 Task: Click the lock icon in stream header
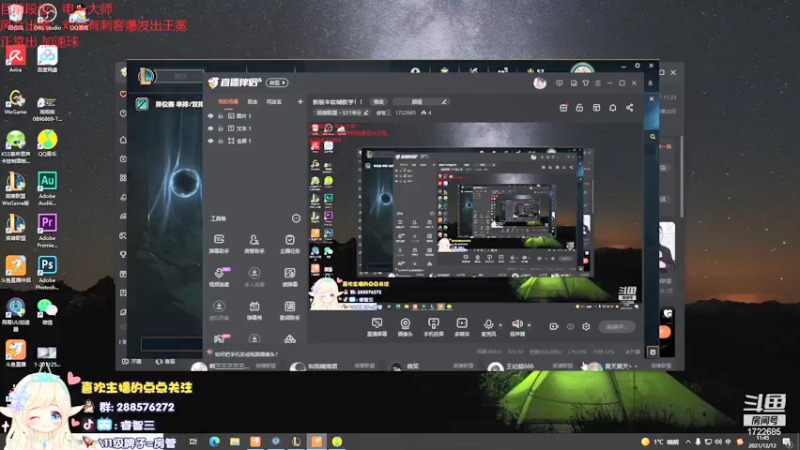tap(580, 108)
